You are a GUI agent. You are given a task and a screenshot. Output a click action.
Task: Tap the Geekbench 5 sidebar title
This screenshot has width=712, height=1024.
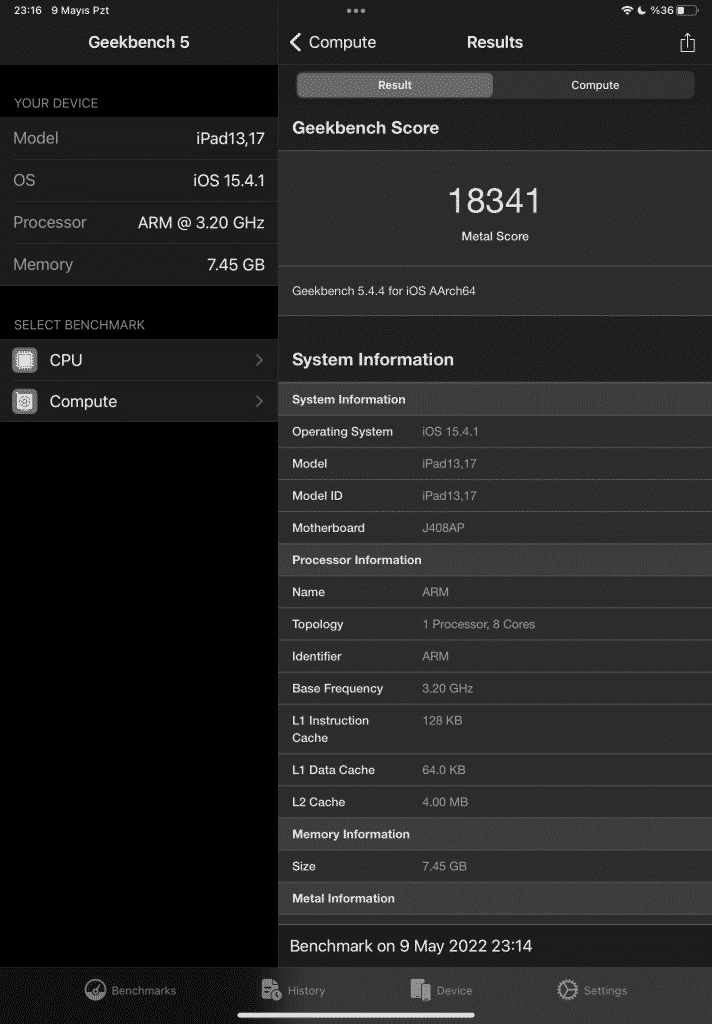138,42
